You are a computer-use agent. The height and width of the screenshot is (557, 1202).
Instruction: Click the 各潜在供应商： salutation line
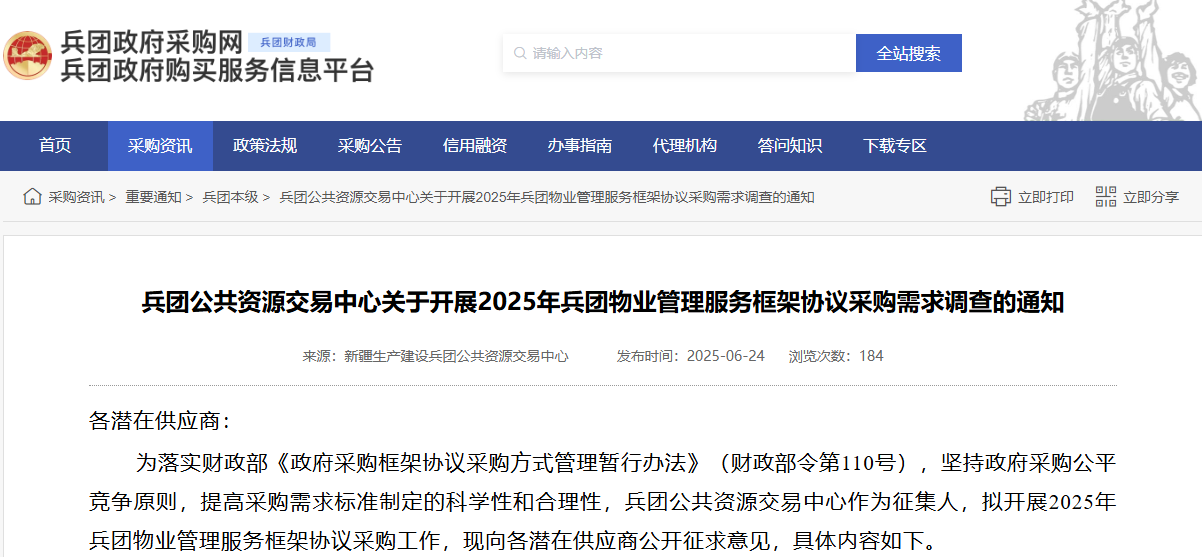[x=160, y=421]
